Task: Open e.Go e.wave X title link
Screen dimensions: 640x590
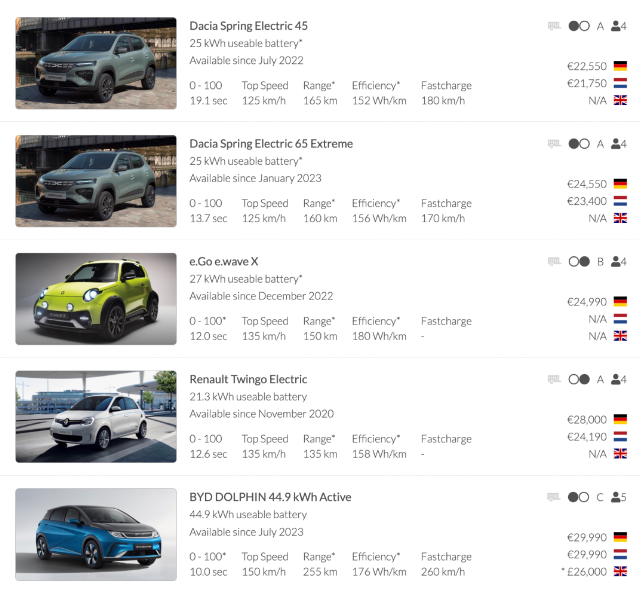Action: pyautogui.click(x=224, y=262)
